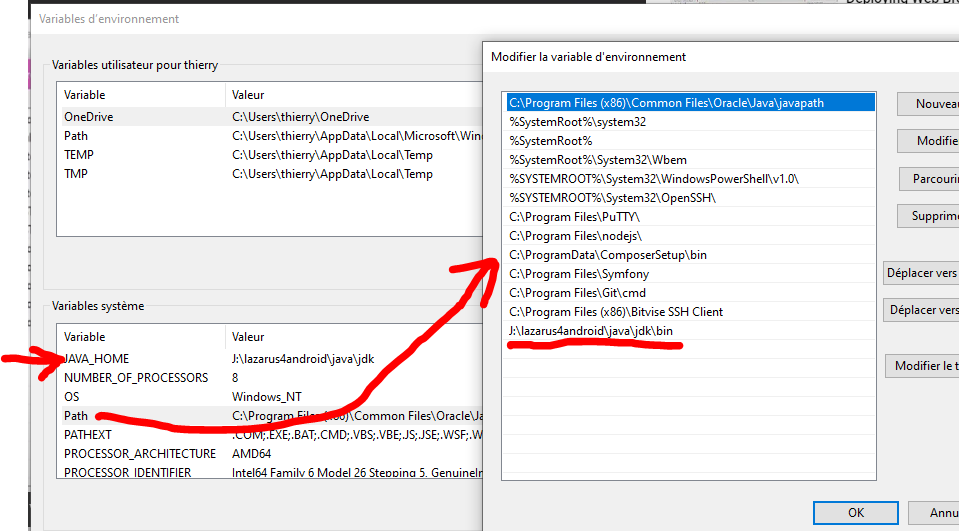Select the TEMP user variable row
The image size is (959, 531).
(78, 155)
